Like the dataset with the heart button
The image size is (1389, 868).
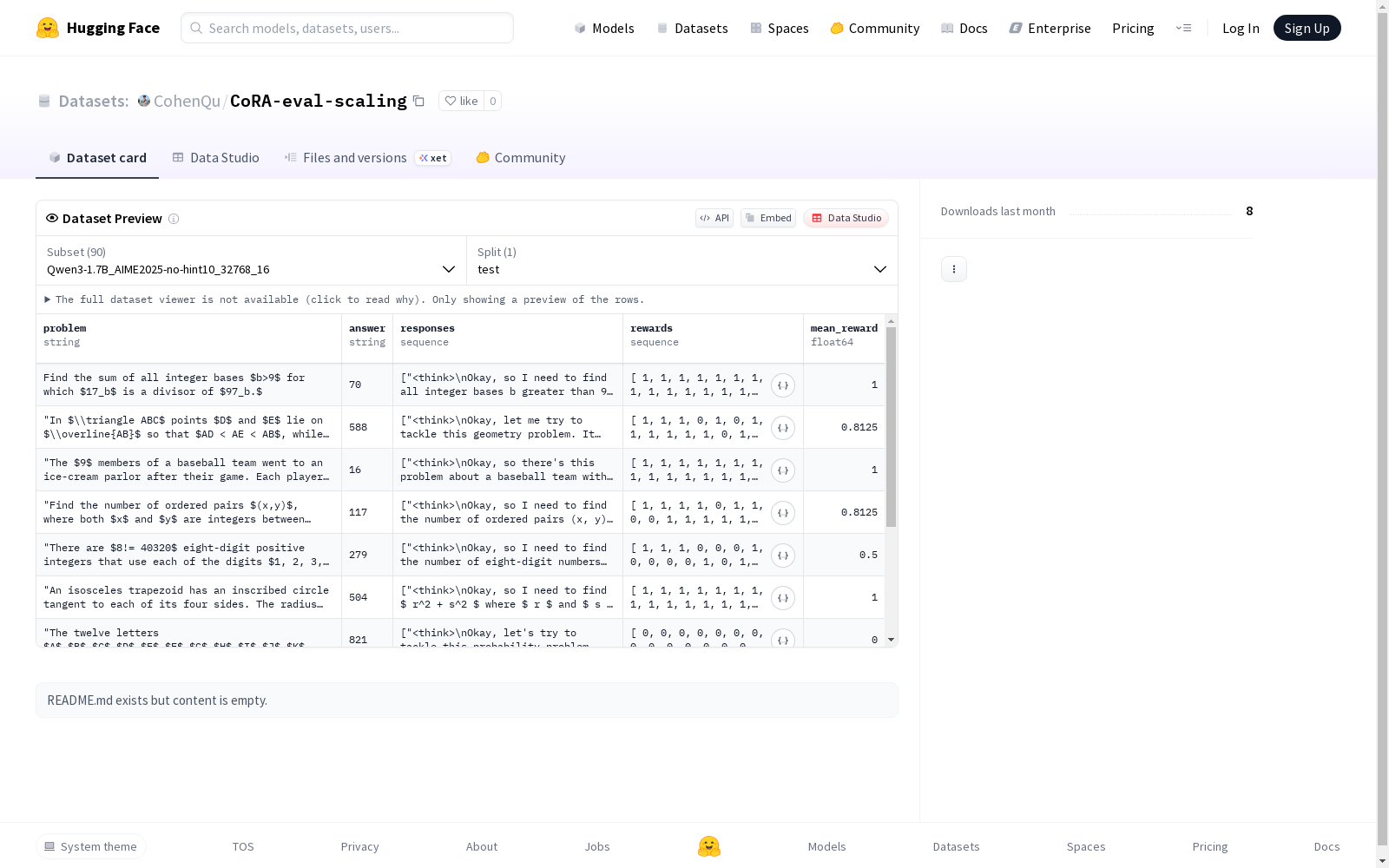461,101
